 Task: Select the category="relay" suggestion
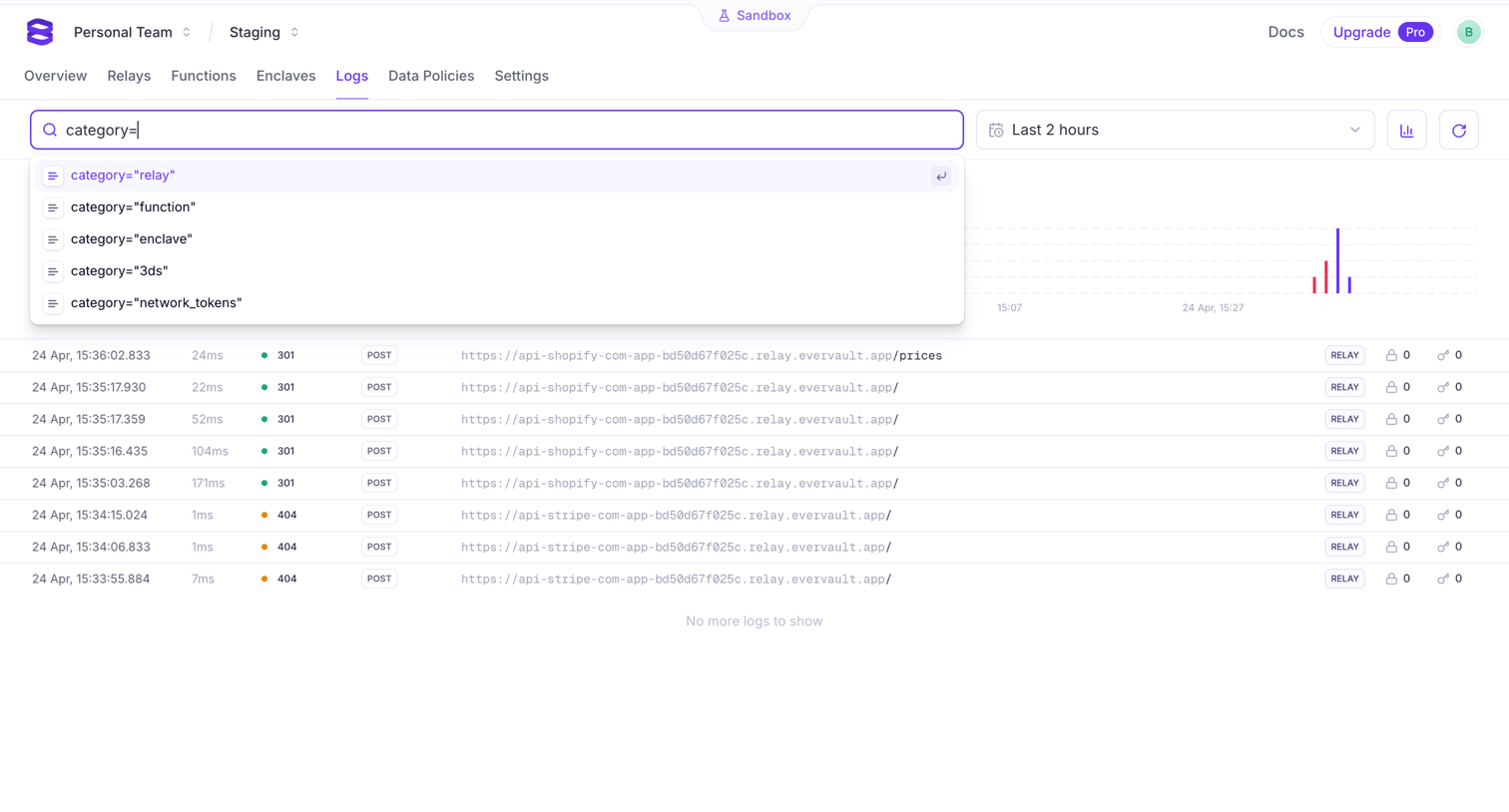coord(497,176)
